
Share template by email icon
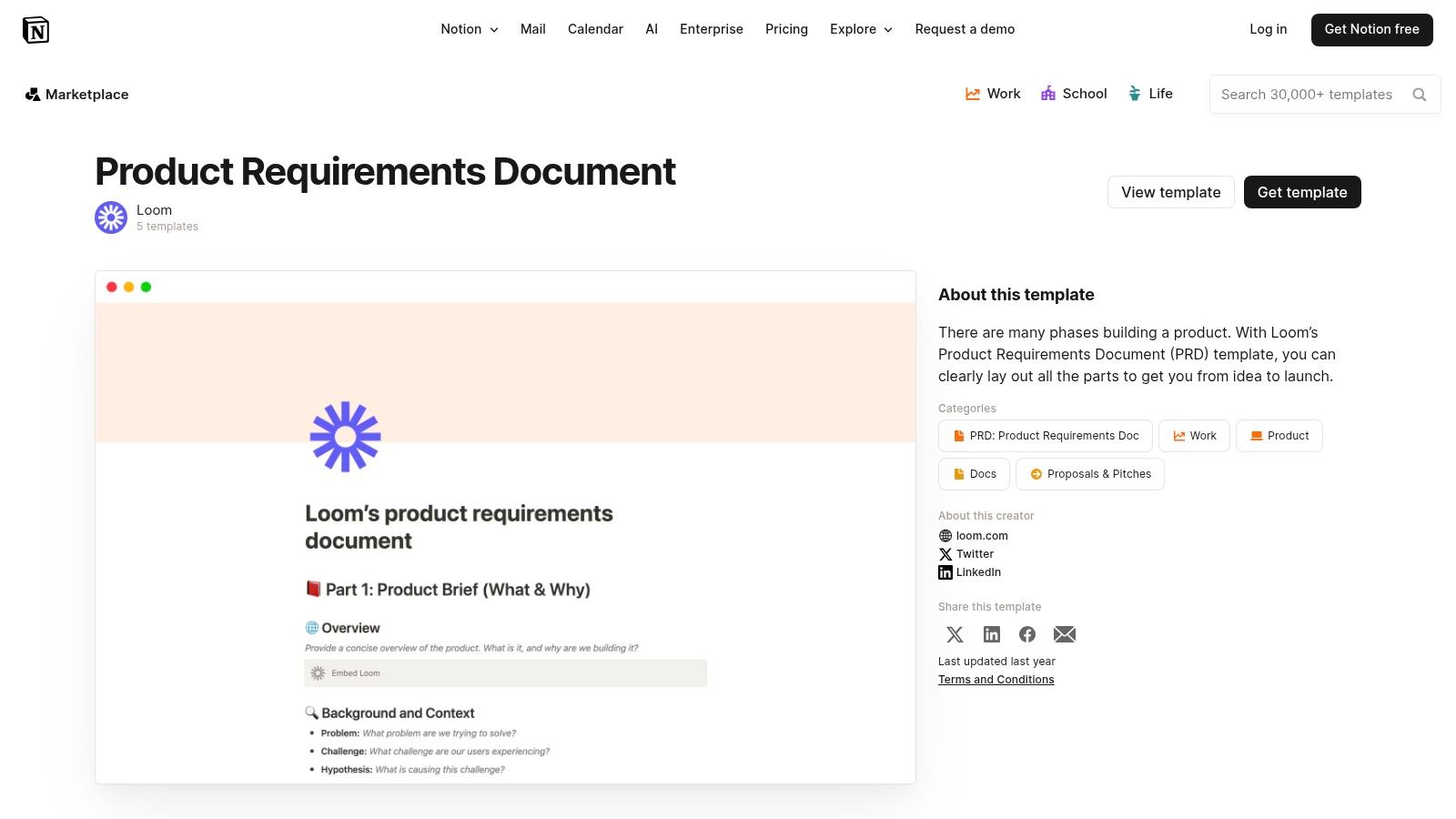coord(1064,634)
